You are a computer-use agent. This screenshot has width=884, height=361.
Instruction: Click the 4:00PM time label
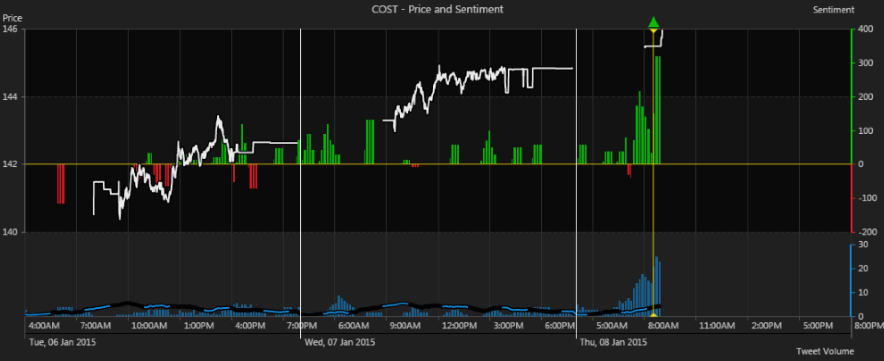point(249,325)
